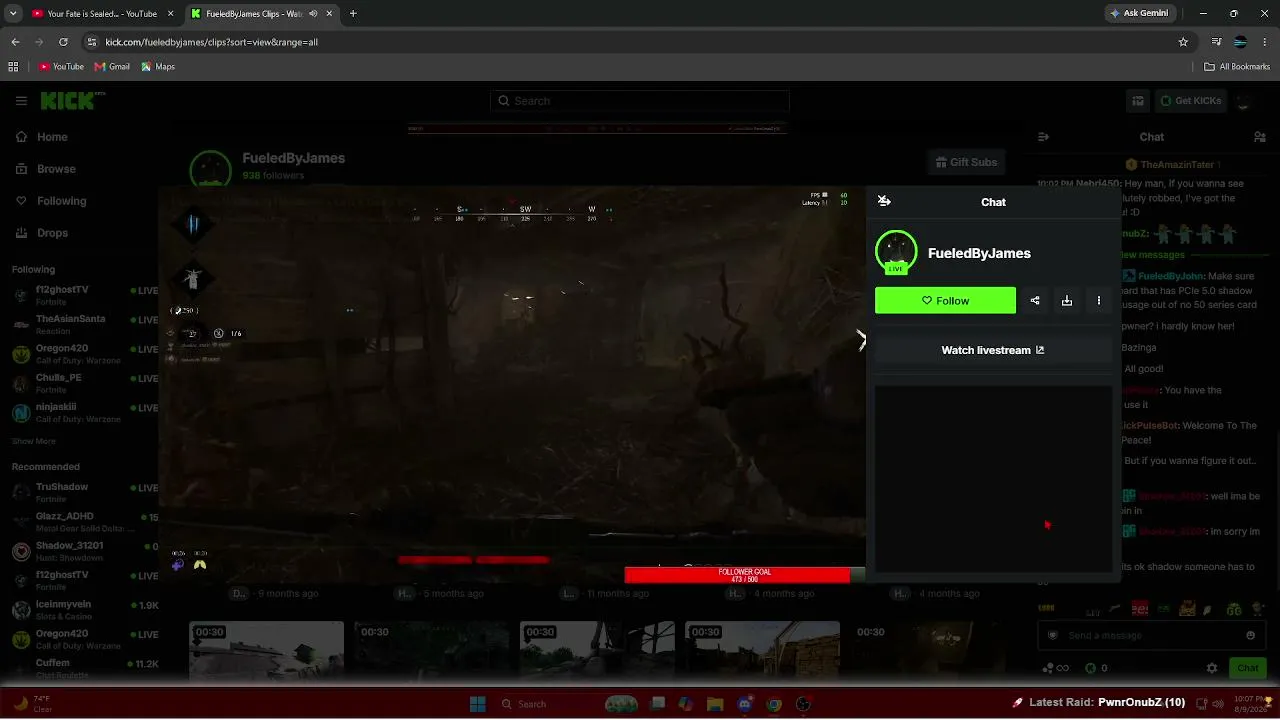The height and width of the screenshot is (720, 1280).
Task: Open the Watch livestream link
Action: coord(993,350)
